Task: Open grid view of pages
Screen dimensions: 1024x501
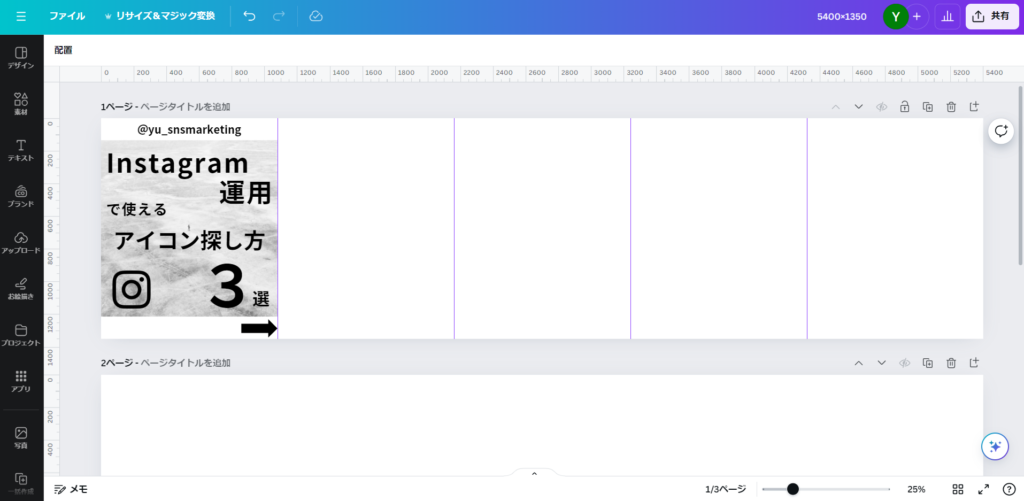Action: click(958, 489)
